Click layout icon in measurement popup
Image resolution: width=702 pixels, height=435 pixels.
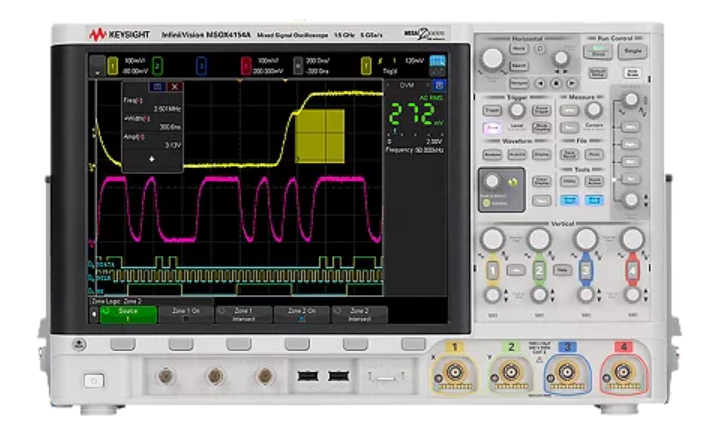coord(157,87)
